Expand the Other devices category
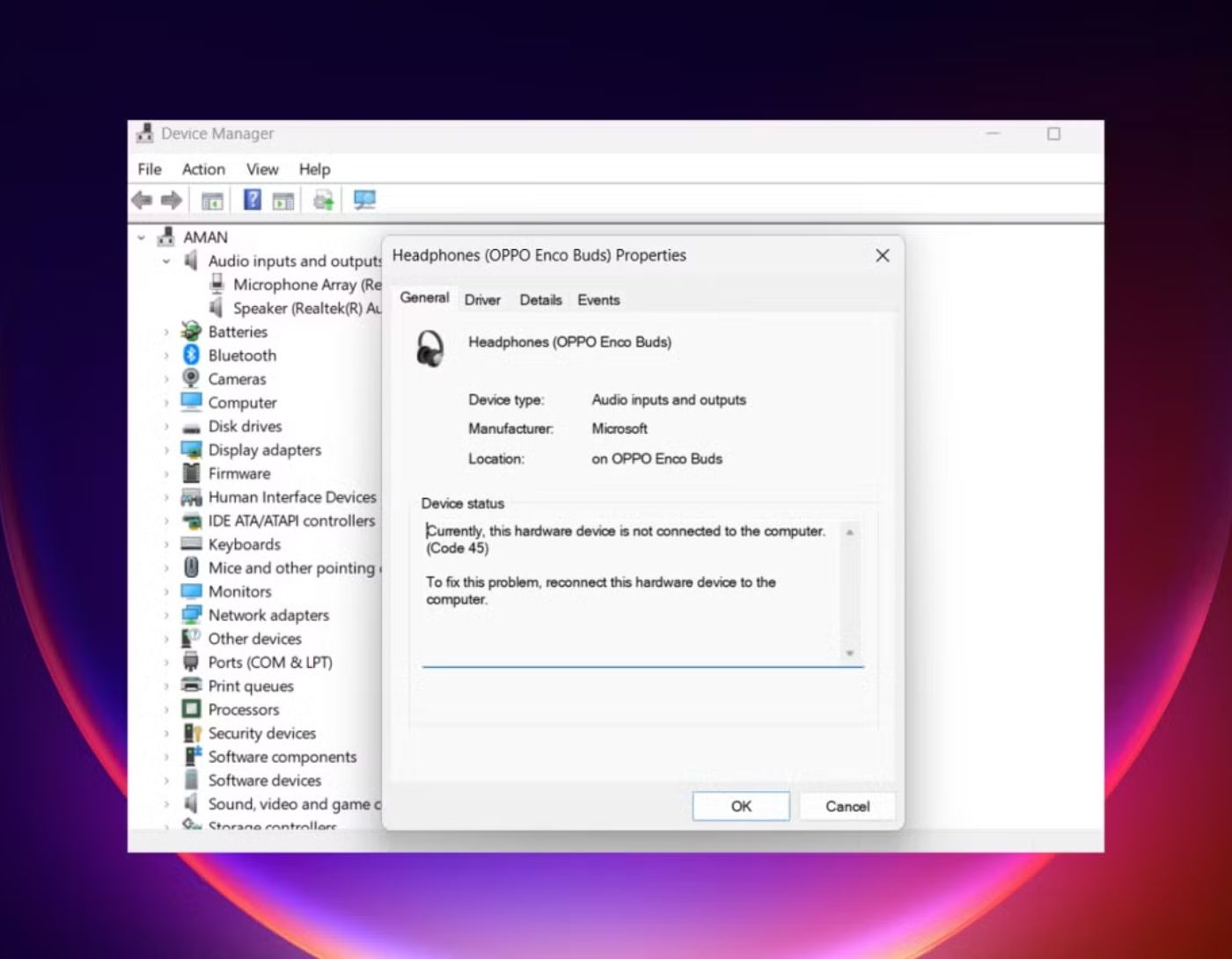The image size is (1232, 959). coord(165,639)
